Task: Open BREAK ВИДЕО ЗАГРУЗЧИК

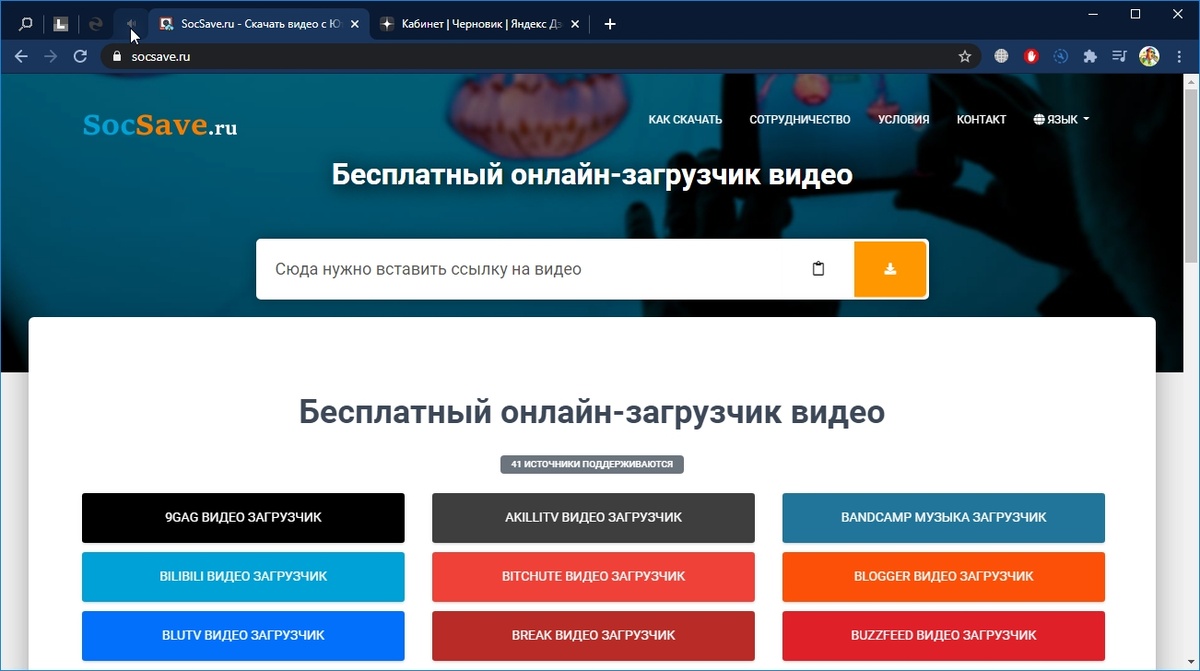Action: 593,636
